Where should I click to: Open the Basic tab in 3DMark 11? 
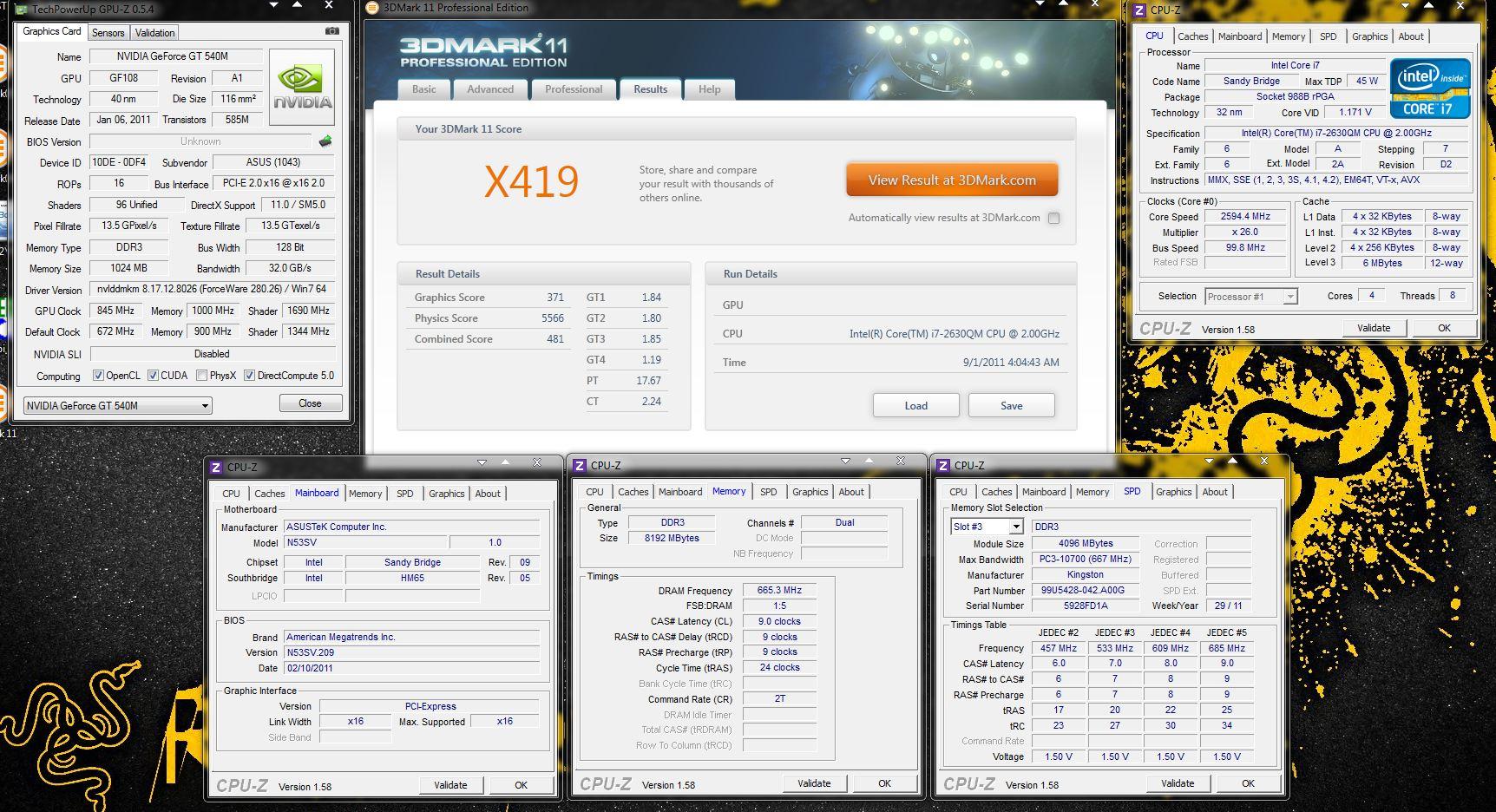click(424, 89)
